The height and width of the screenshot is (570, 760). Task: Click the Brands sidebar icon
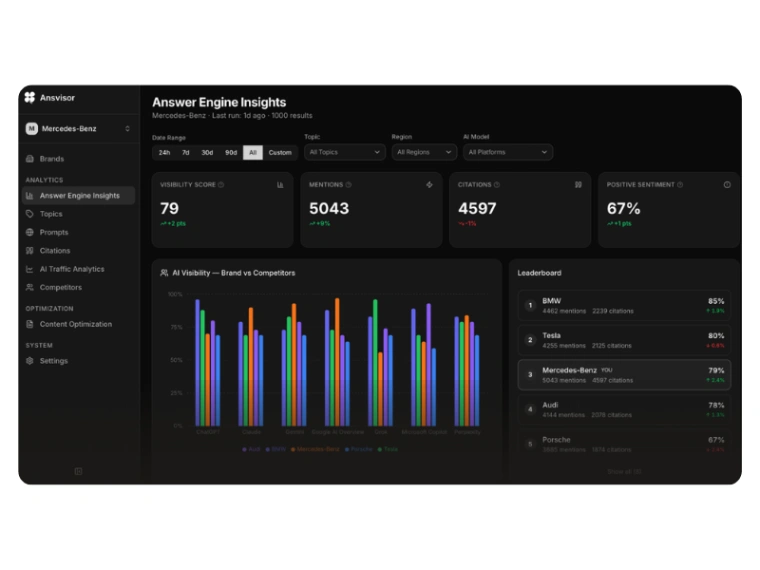pyautogui.click(x=30, y=159)
